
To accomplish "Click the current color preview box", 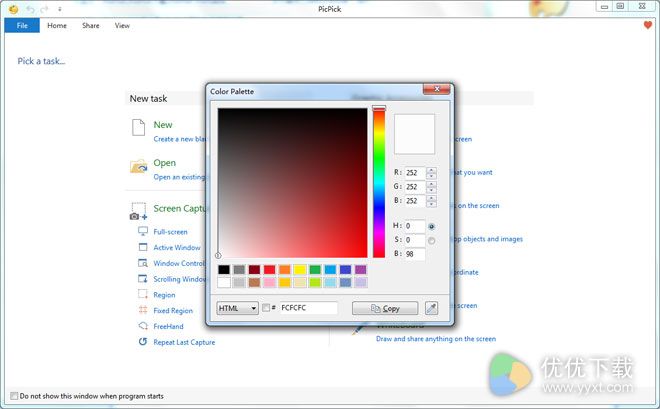I will (414, 134).
